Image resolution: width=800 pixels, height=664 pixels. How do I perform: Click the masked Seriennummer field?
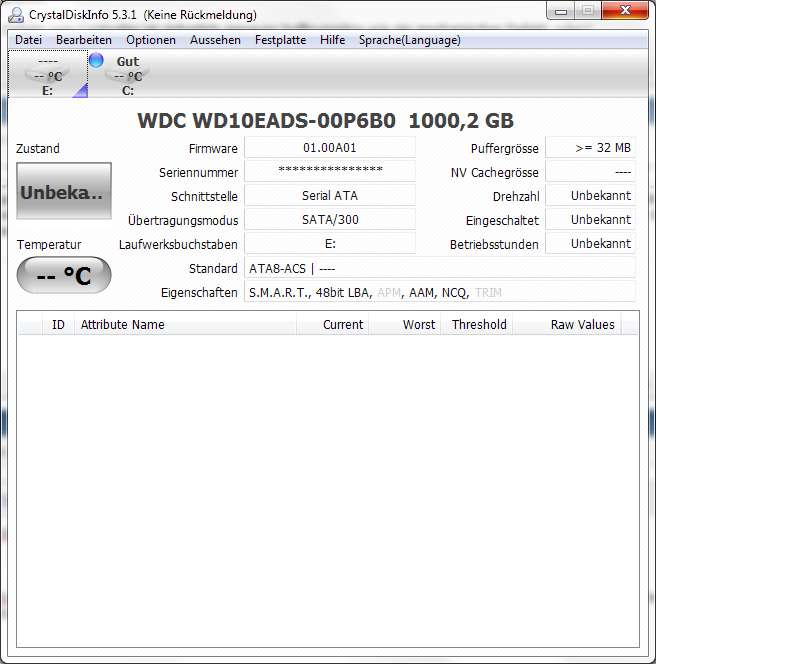(330, 171)
